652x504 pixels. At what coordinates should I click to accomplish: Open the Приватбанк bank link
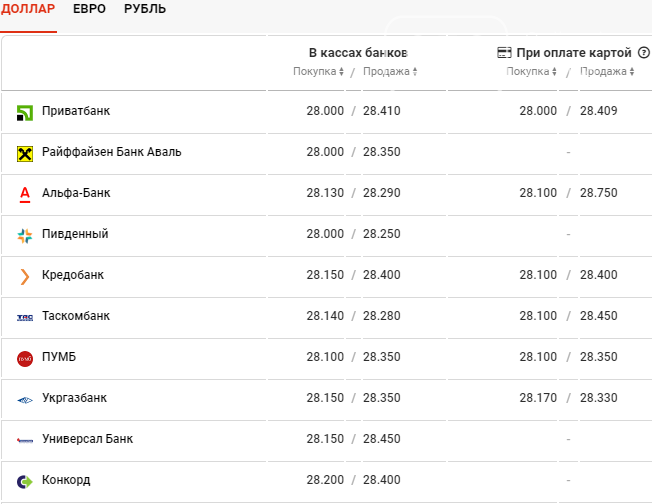click(75, 111)
